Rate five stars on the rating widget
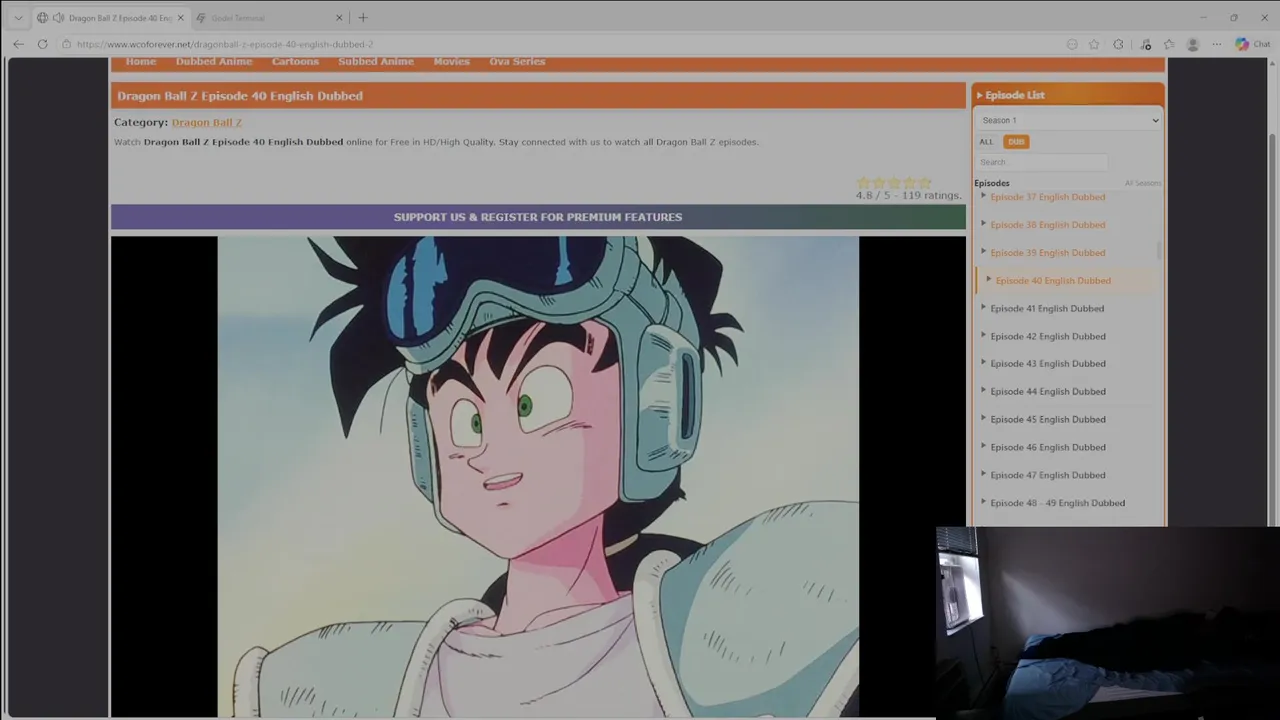1280x720 pixels. (x=924, y=182)
